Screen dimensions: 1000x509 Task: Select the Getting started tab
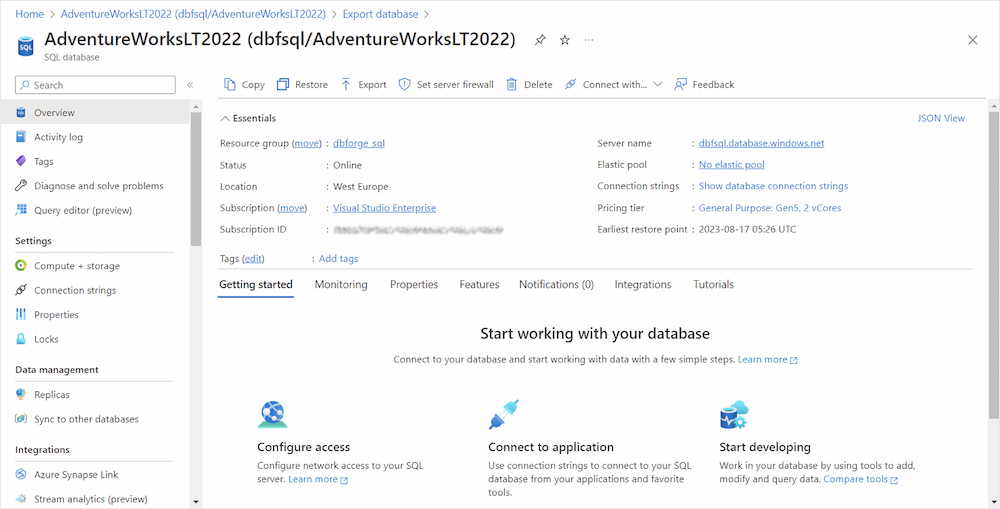point(256,284)
